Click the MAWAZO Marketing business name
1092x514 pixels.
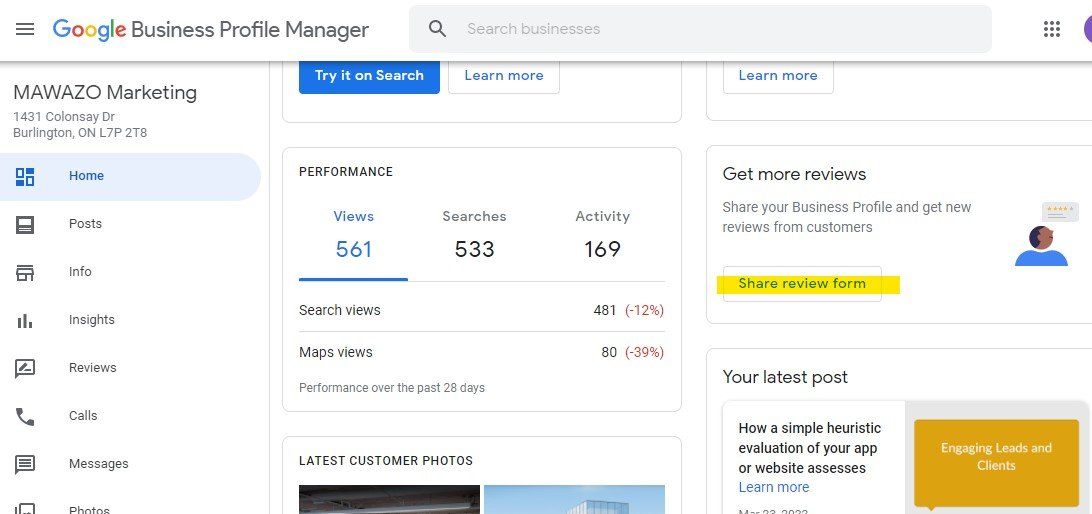click(105, 93)
